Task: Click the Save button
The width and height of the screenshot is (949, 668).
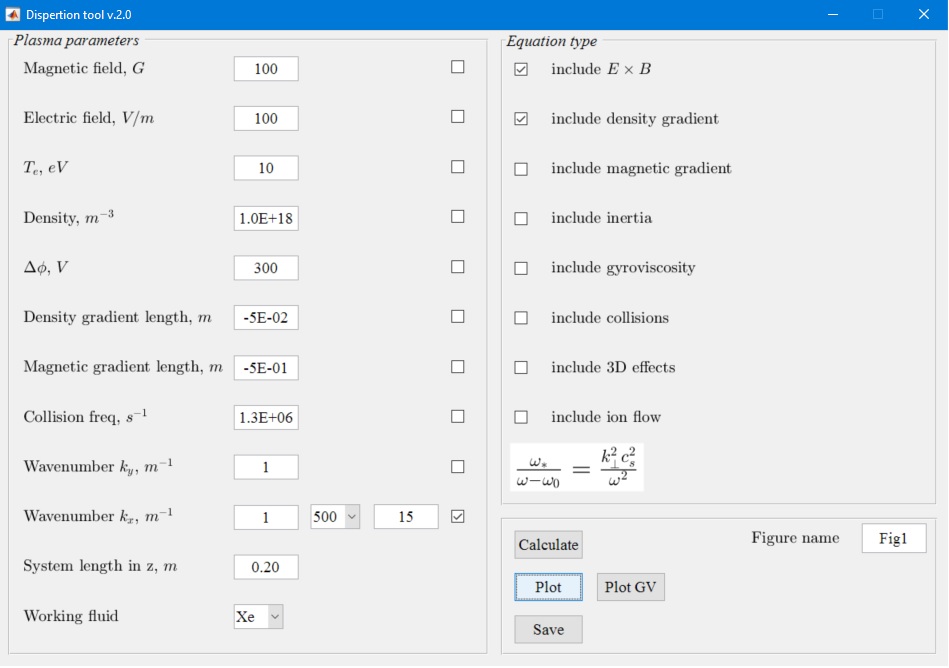Action: (x=548, y=629)
